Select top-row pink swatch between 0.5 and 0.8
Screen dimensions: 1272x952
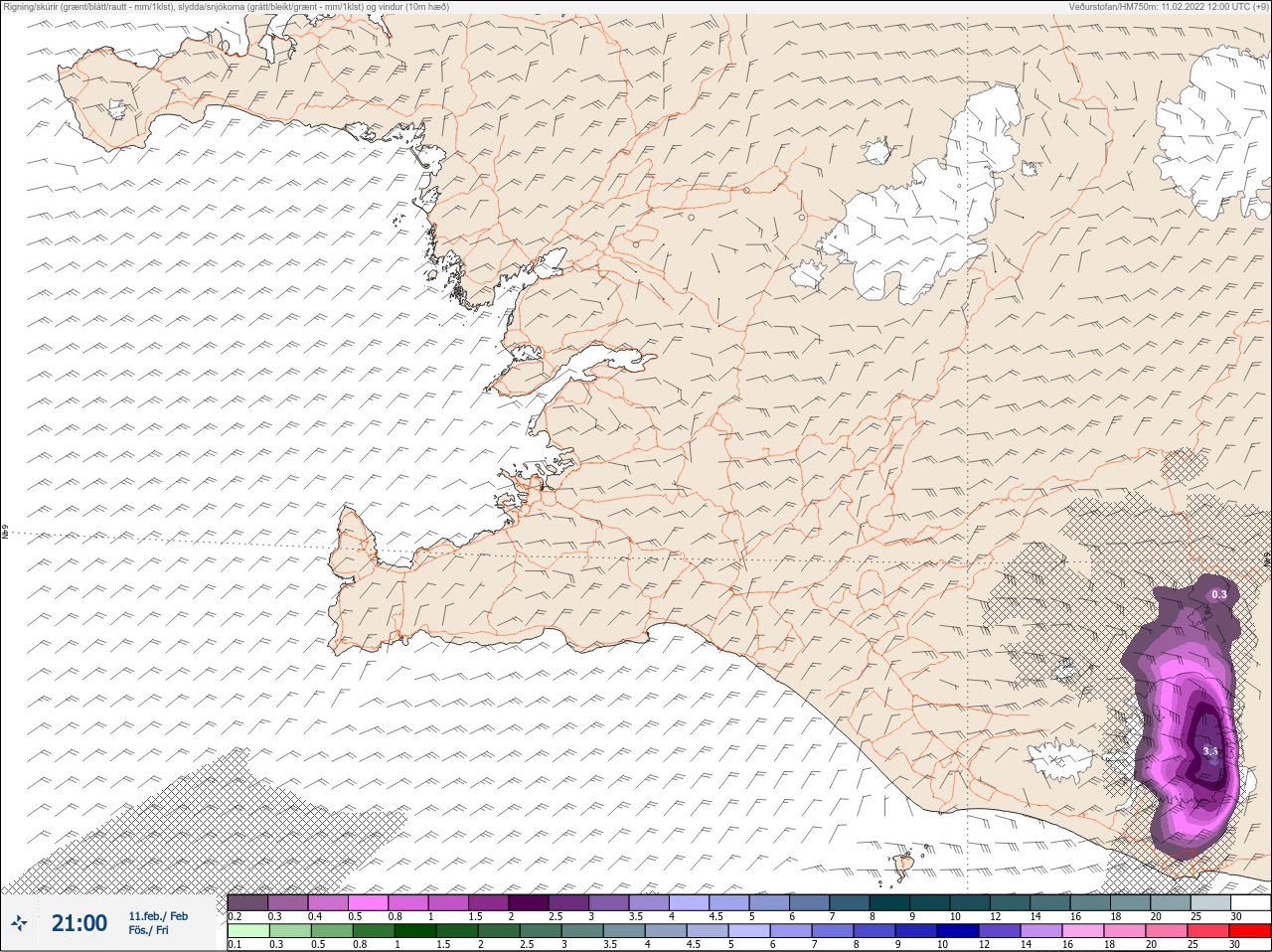[x=368, y=902]
